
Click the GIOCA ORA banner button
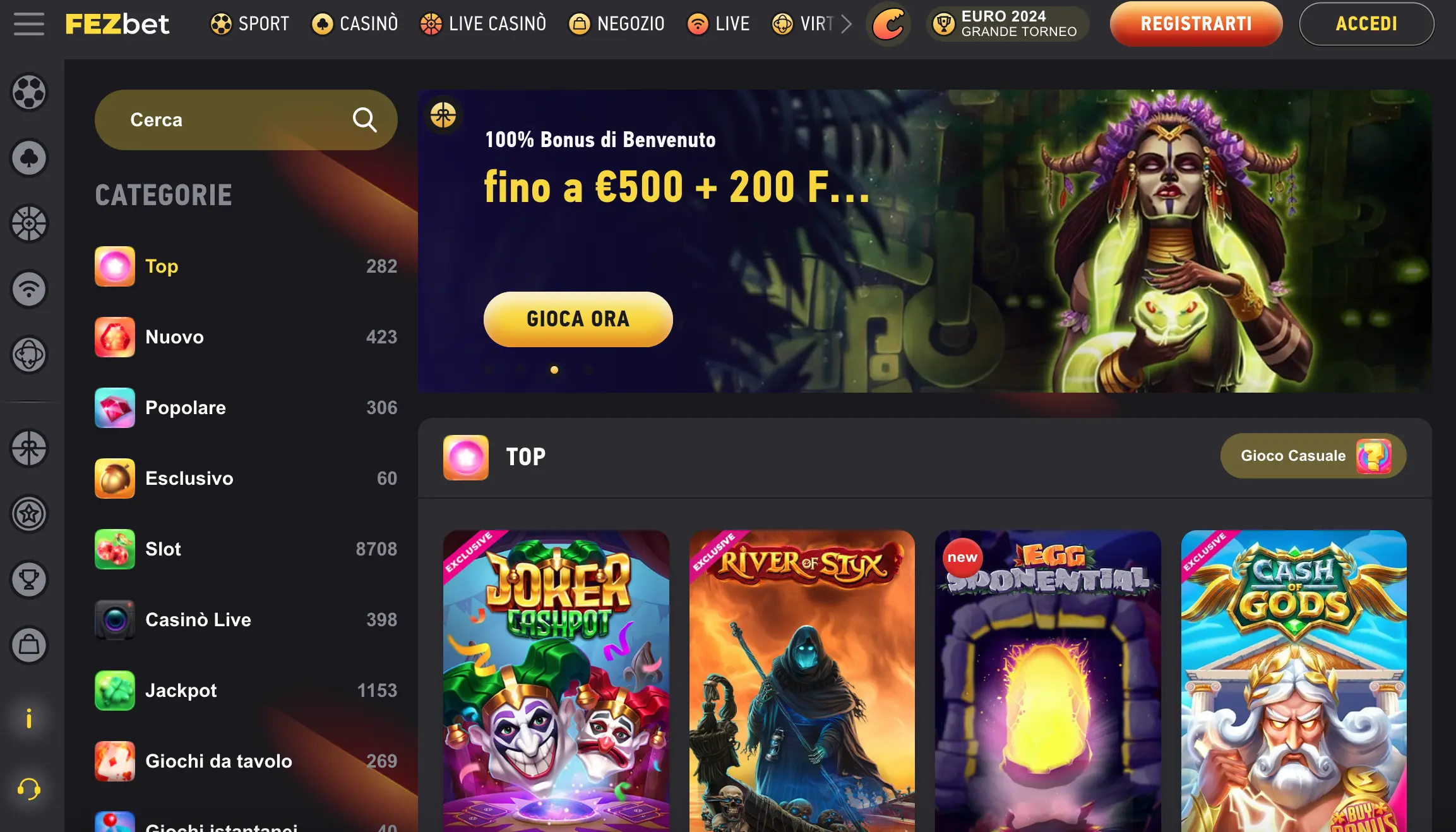tap(578, 319)
